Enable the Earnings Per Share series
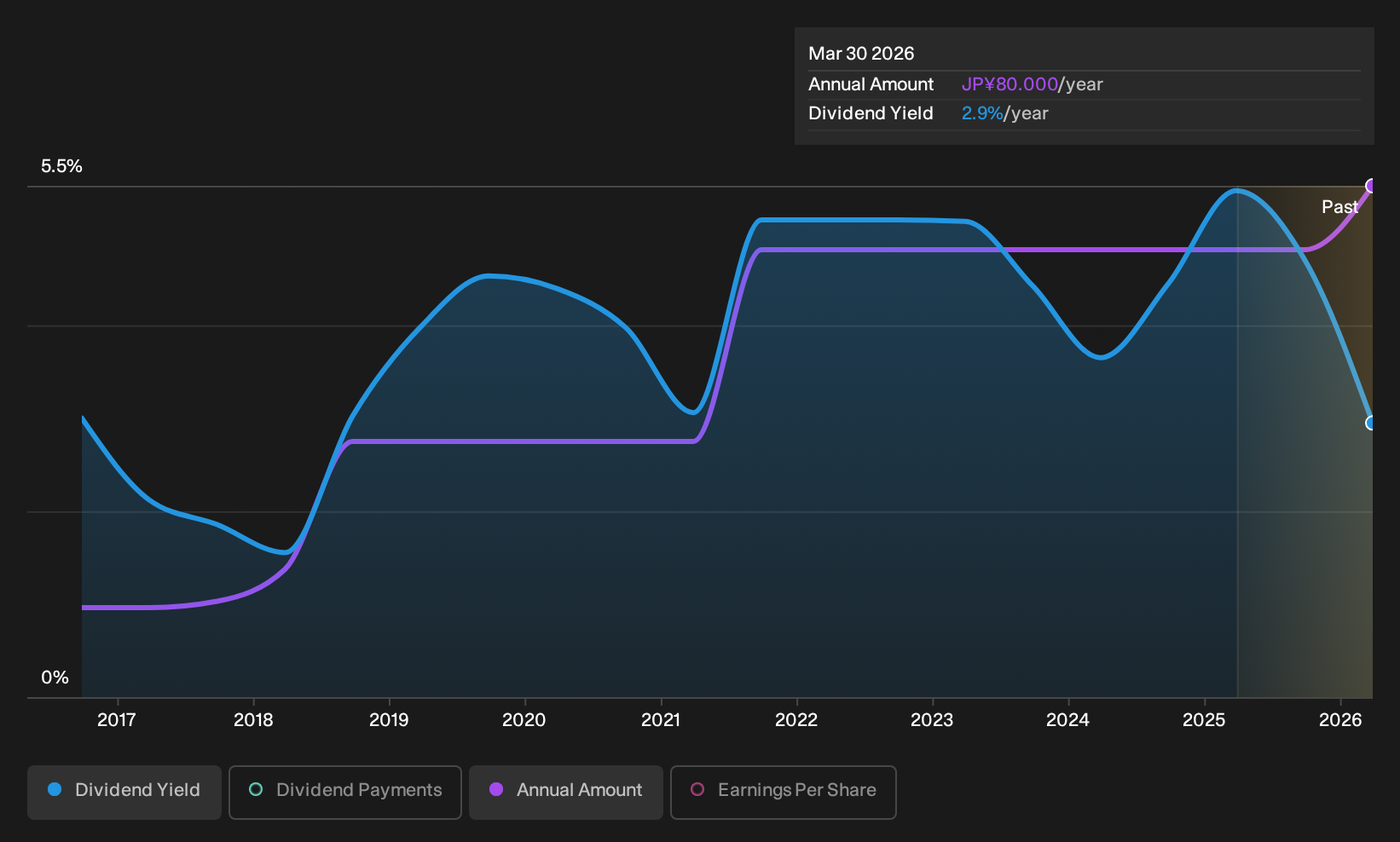Screen dimensions: 1400x842 click(784, 792)
